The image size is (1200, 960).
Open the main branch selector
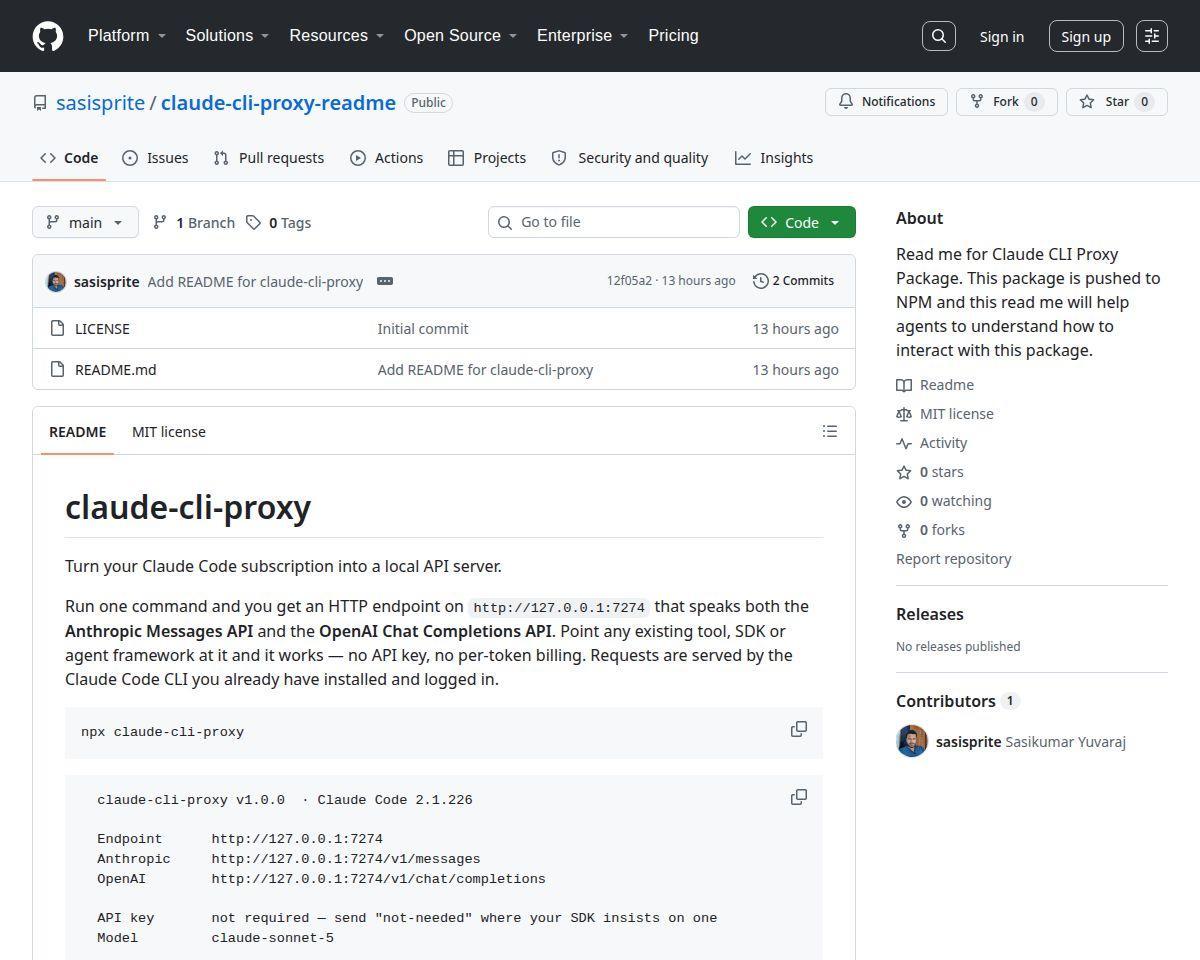pos(85,222)
